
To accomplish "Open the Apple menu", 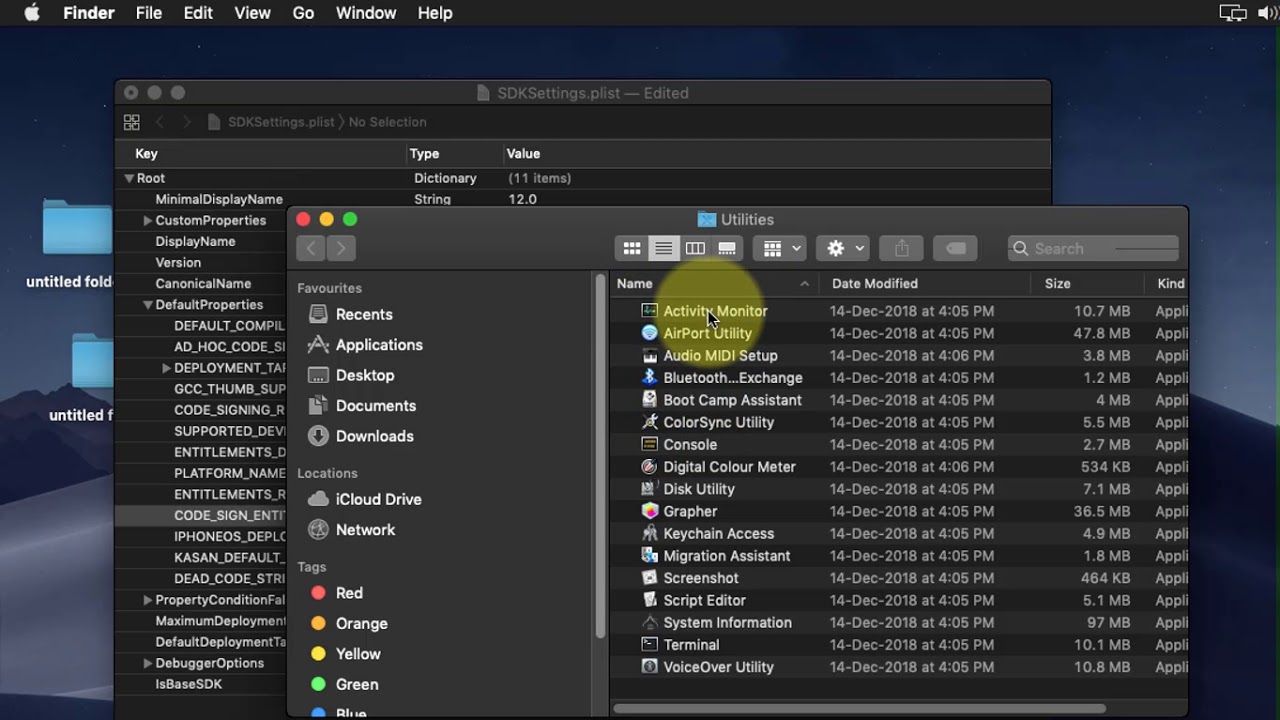I will pos(32,13).
